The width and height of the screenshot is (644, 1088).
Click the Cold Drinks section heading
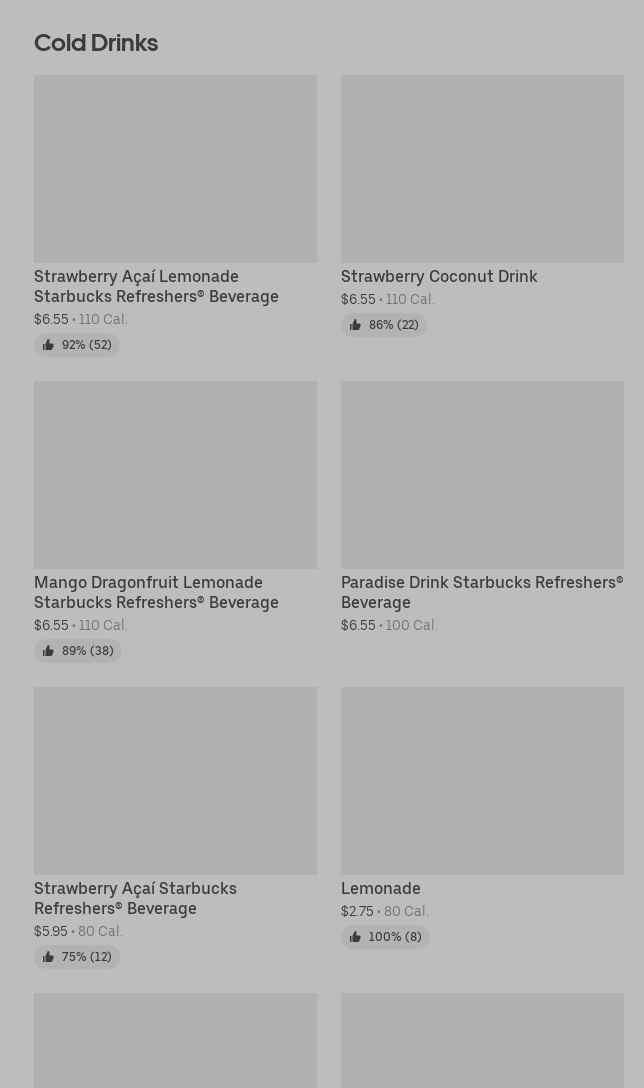[x=96, y=43]
